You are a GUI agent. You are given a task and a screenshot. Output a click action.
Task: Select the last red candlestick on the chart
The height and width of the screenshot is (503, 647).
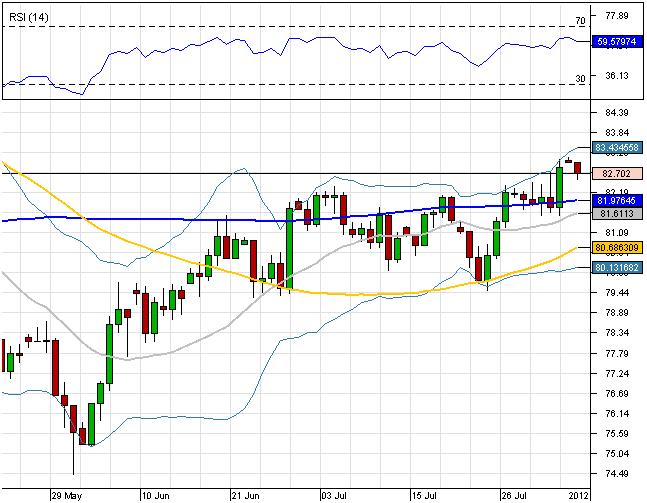tap(578, 168)
